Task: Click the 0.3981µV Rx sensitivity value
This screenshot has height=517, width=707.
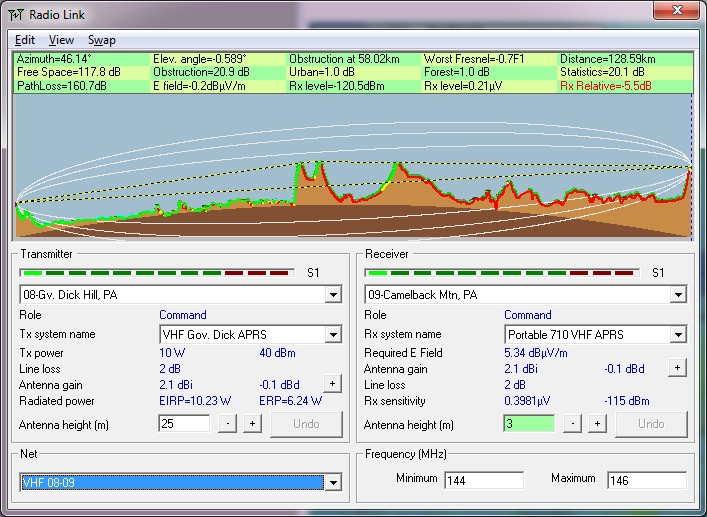Action: pos(527,401)
